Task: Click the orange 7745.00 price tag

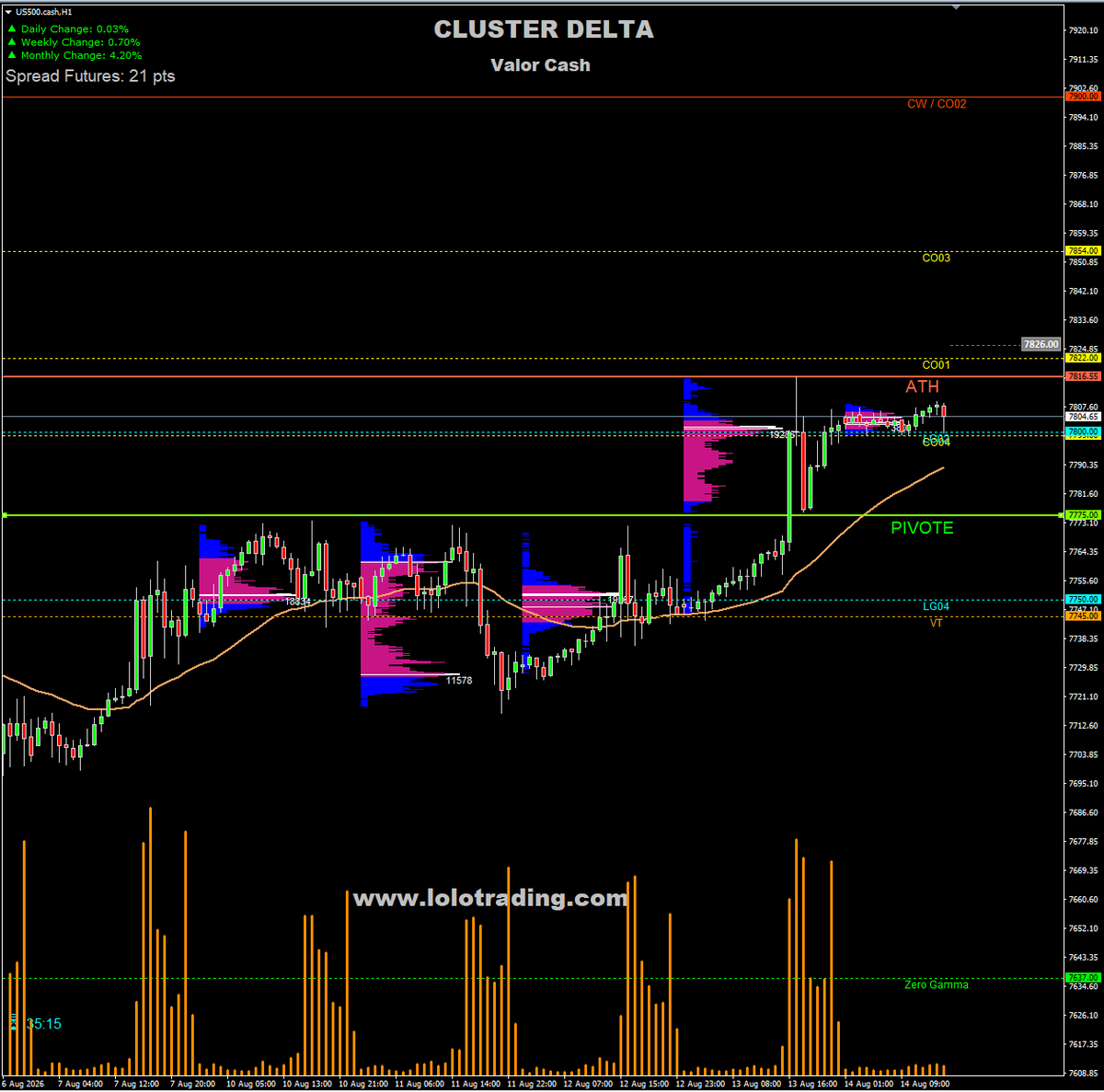Action: pos(1083,616)
